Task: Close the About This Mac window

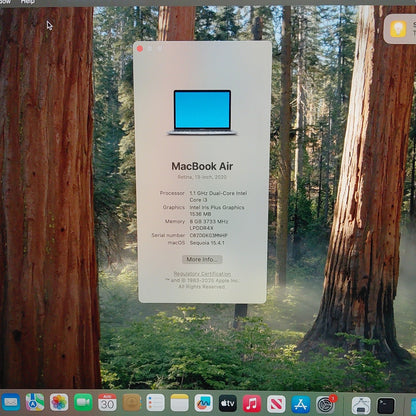Action: [x=140, y=49]
